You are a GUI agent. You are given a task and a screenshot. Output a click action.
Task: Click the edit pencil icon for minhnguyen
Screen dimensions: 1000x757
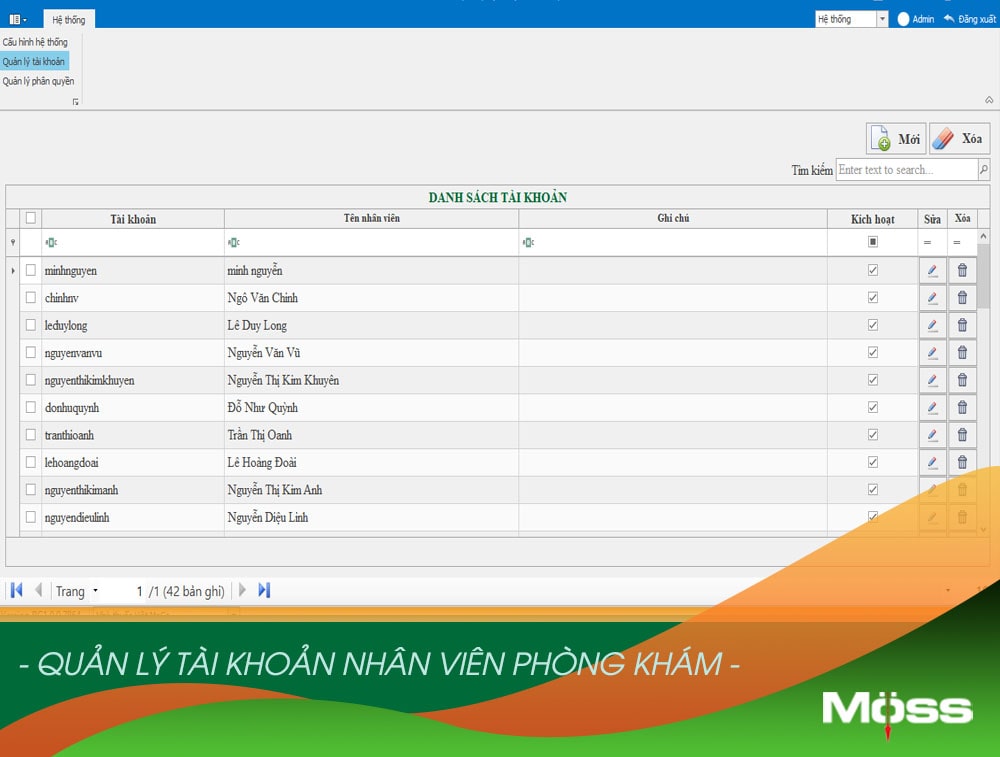pyautogui.click(x=932, y=270)
